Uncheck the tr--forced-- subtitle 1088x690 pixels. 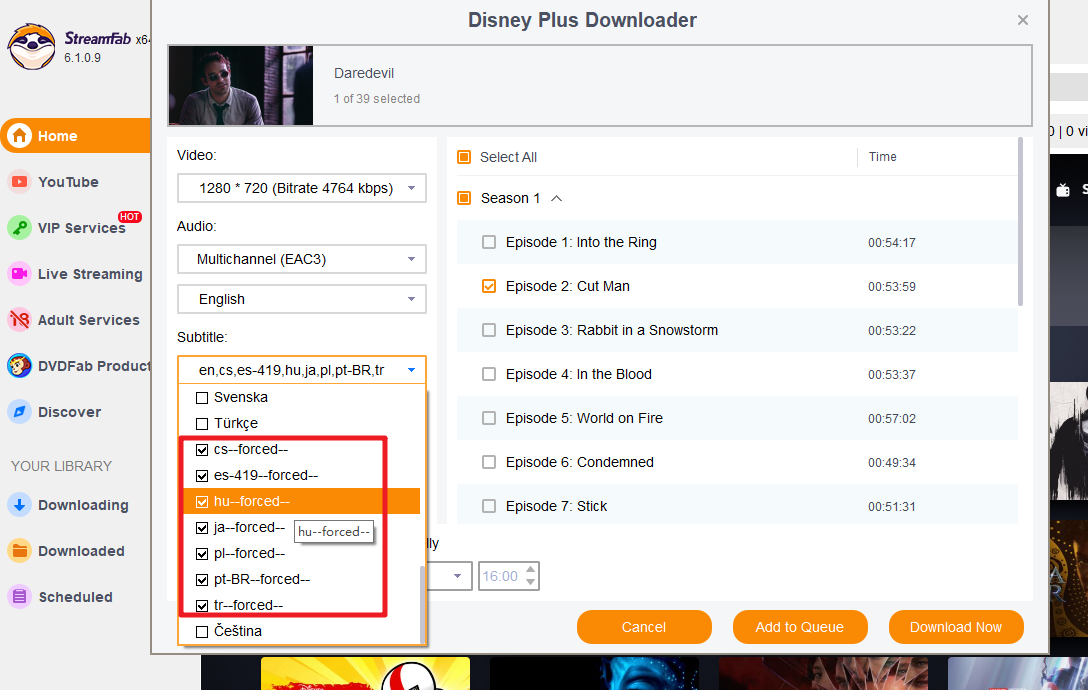[202, 605]
